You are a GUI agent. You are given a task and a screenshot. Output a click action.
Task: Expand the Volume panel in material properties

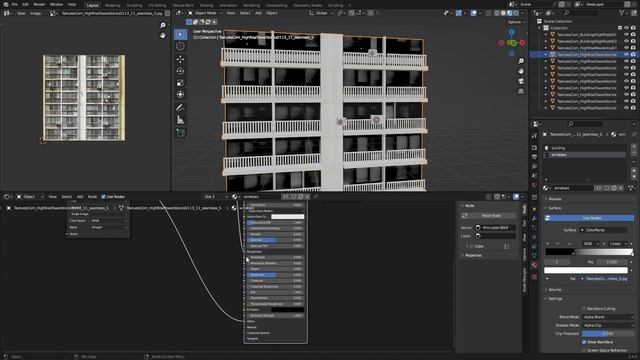tap(555, 290)
